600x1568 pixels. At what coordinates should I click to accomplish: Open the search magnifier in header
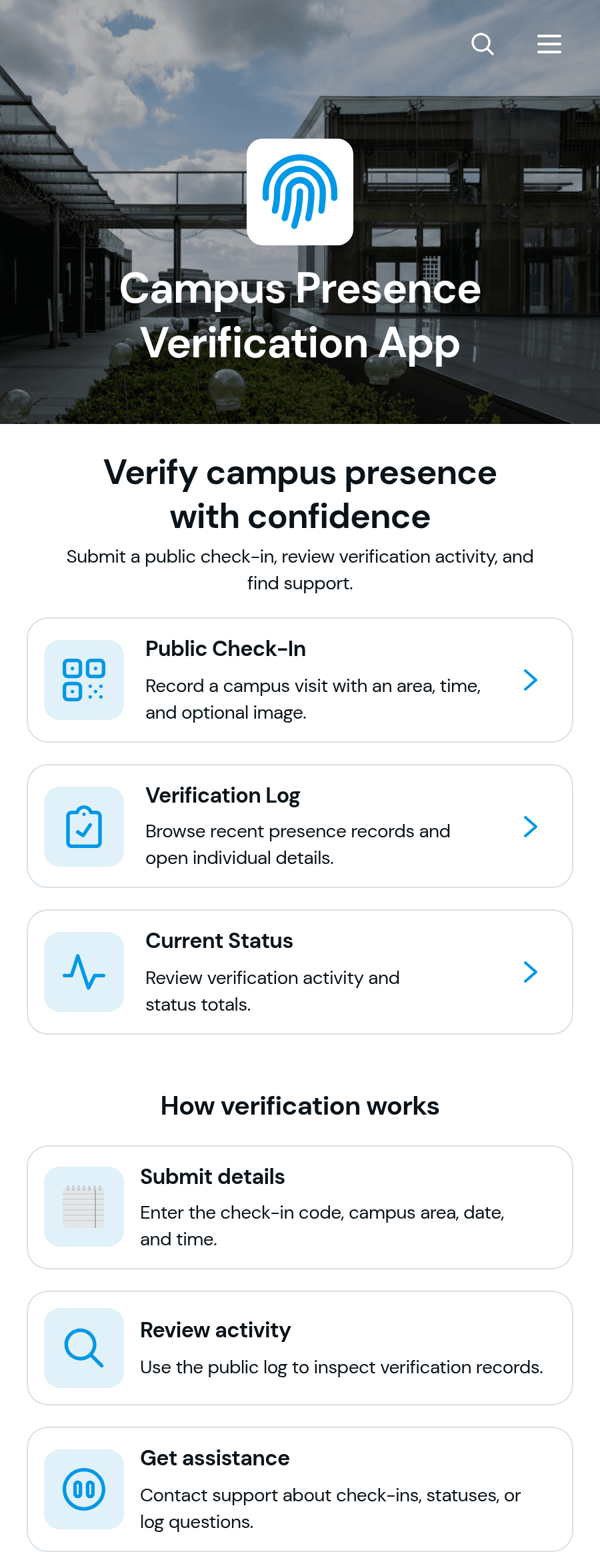(x=483, y=44)
